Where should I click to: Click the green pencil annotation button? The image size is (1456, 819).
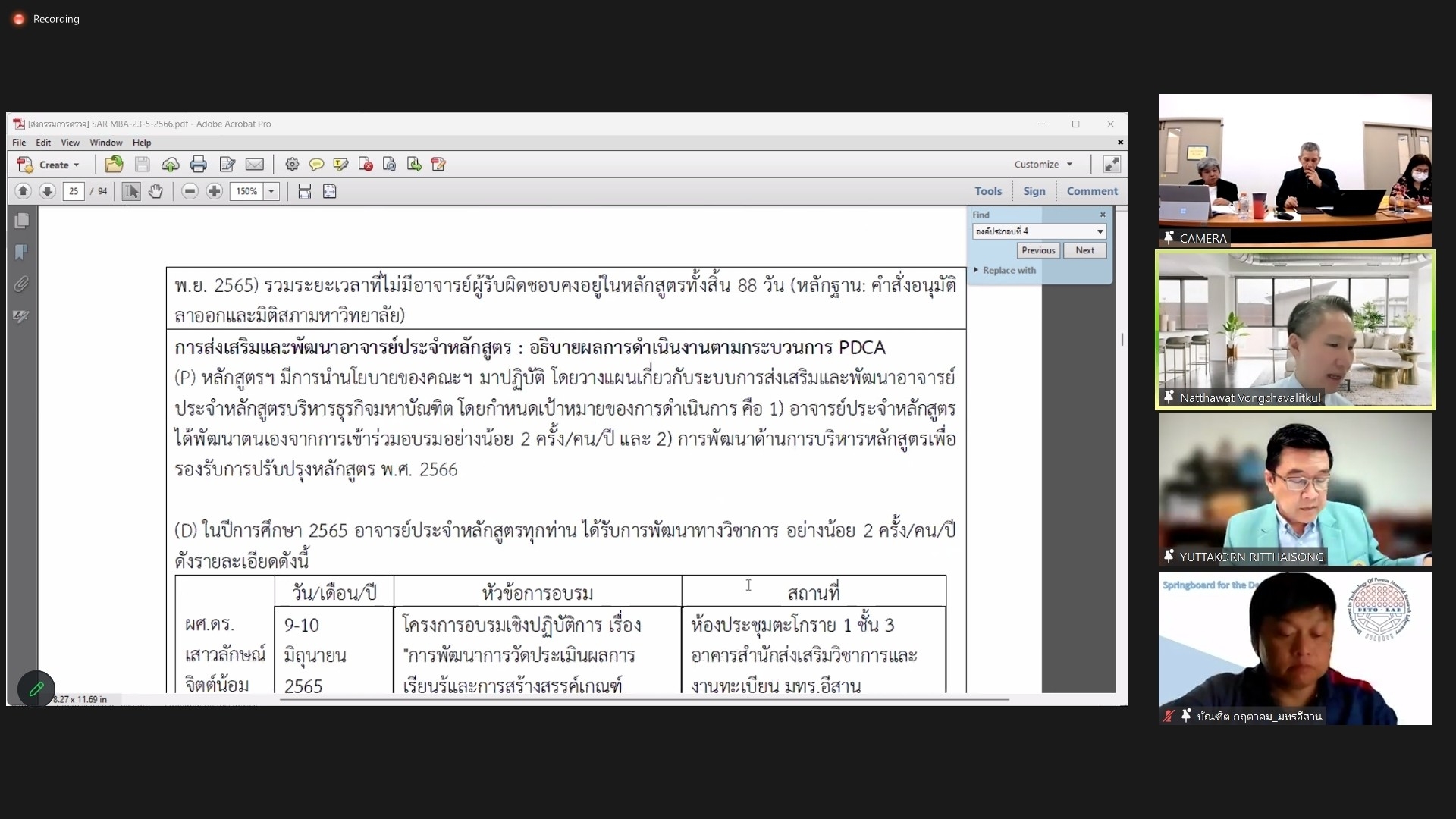36,689
